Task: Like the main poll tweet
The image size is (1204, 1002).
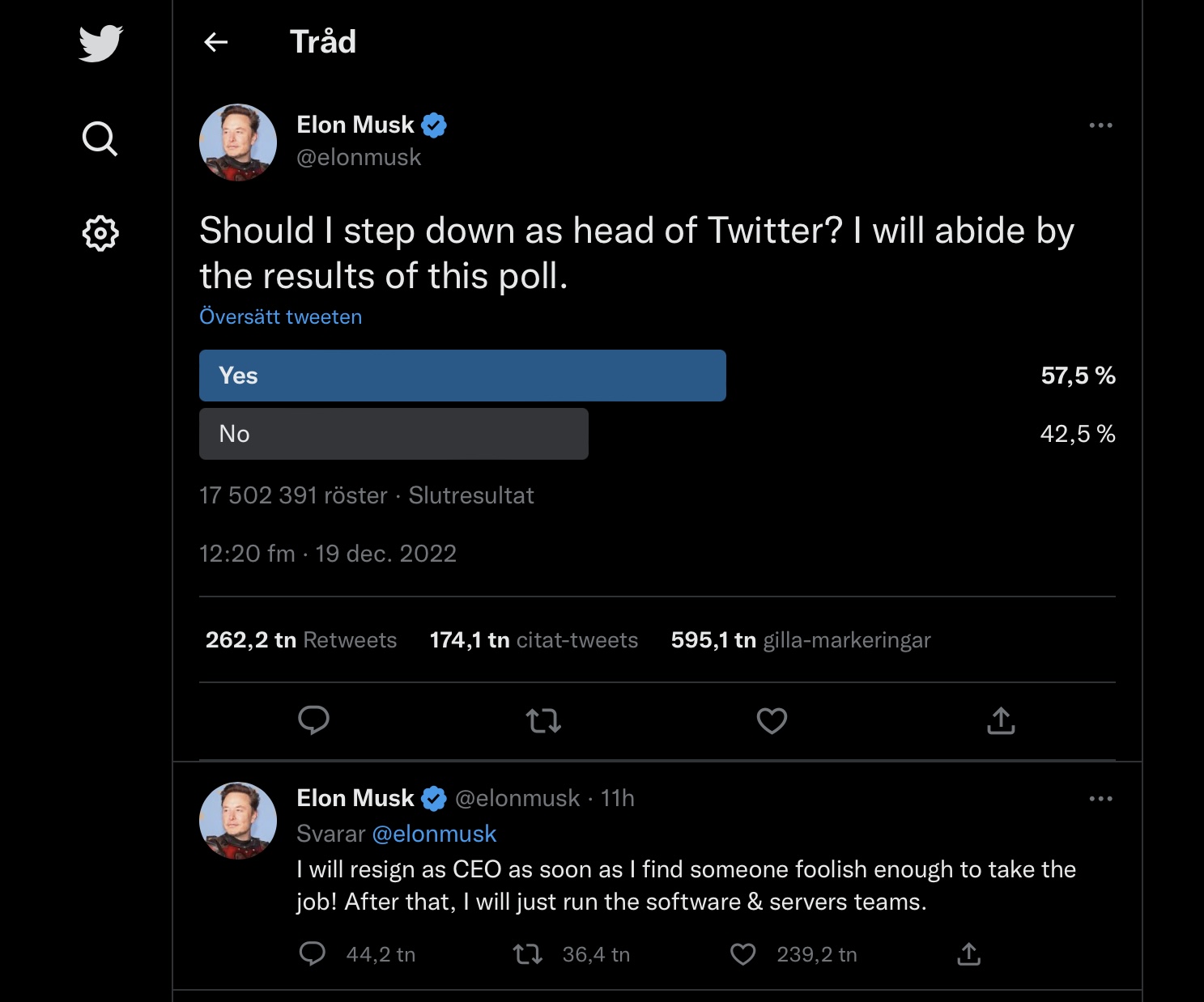Action: pyautogui.click(x=772, y=720)
